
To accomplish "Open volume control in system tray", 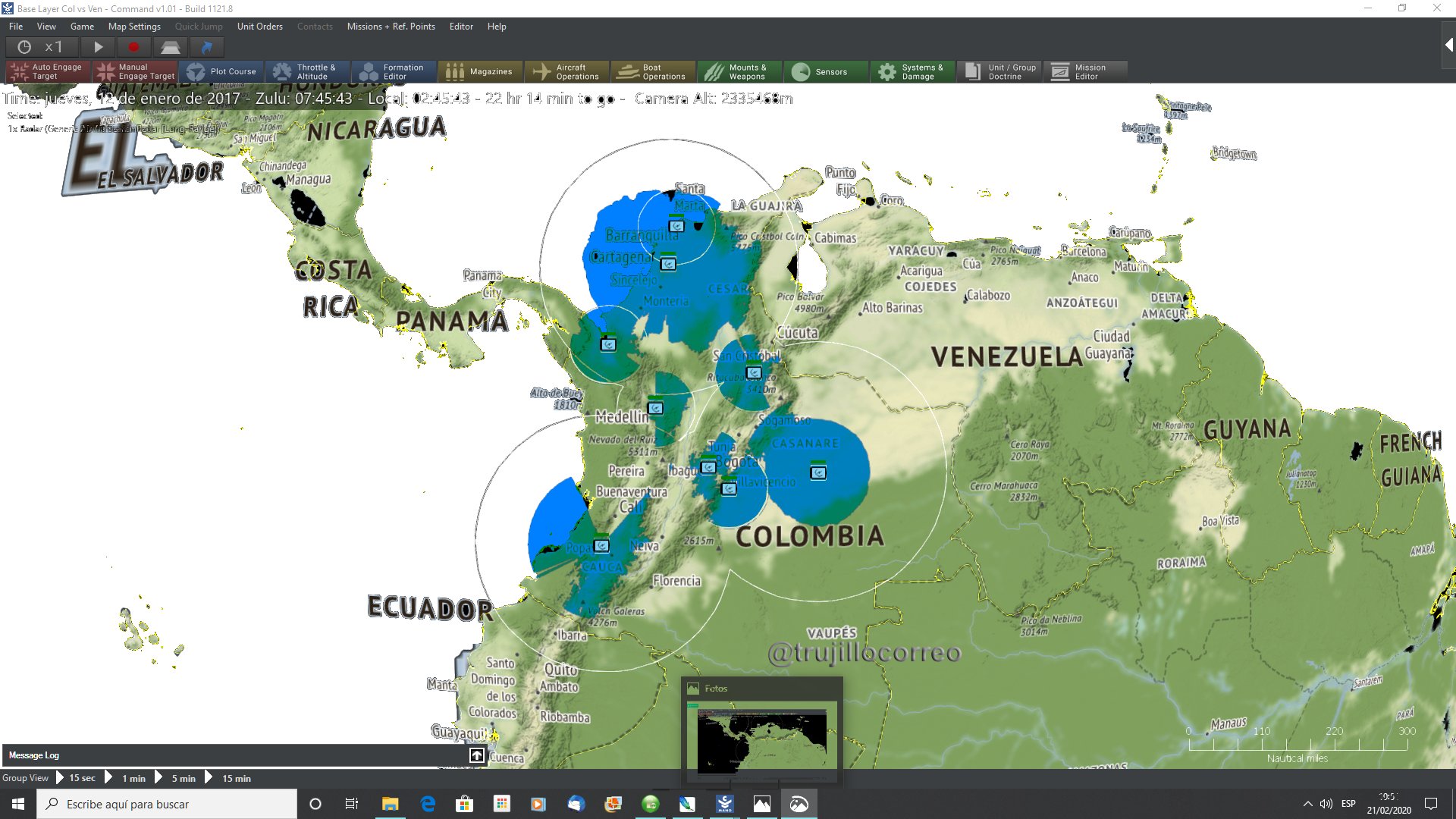I will tap(1326, 804).
